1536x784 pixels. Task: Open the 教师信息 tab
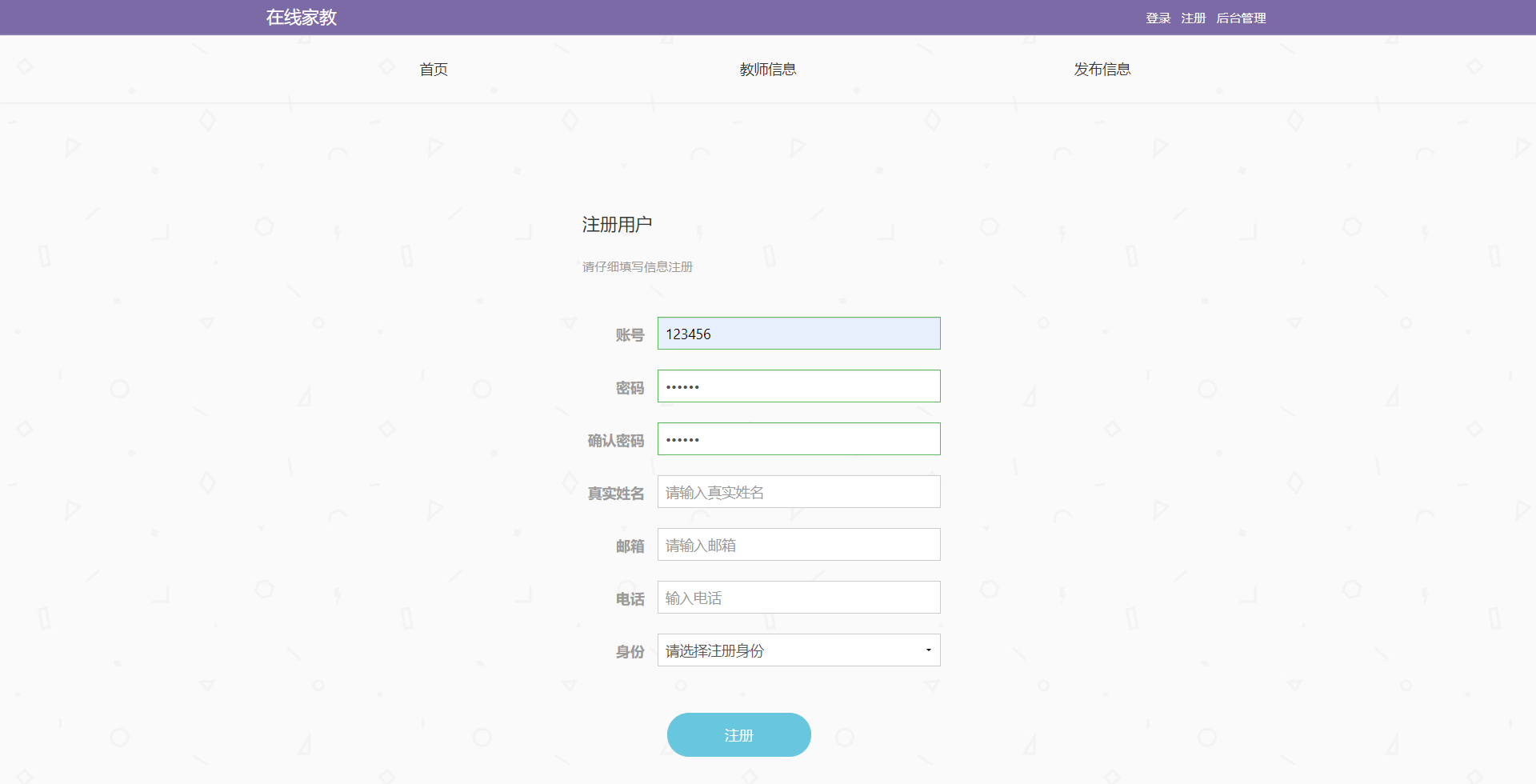767,69
